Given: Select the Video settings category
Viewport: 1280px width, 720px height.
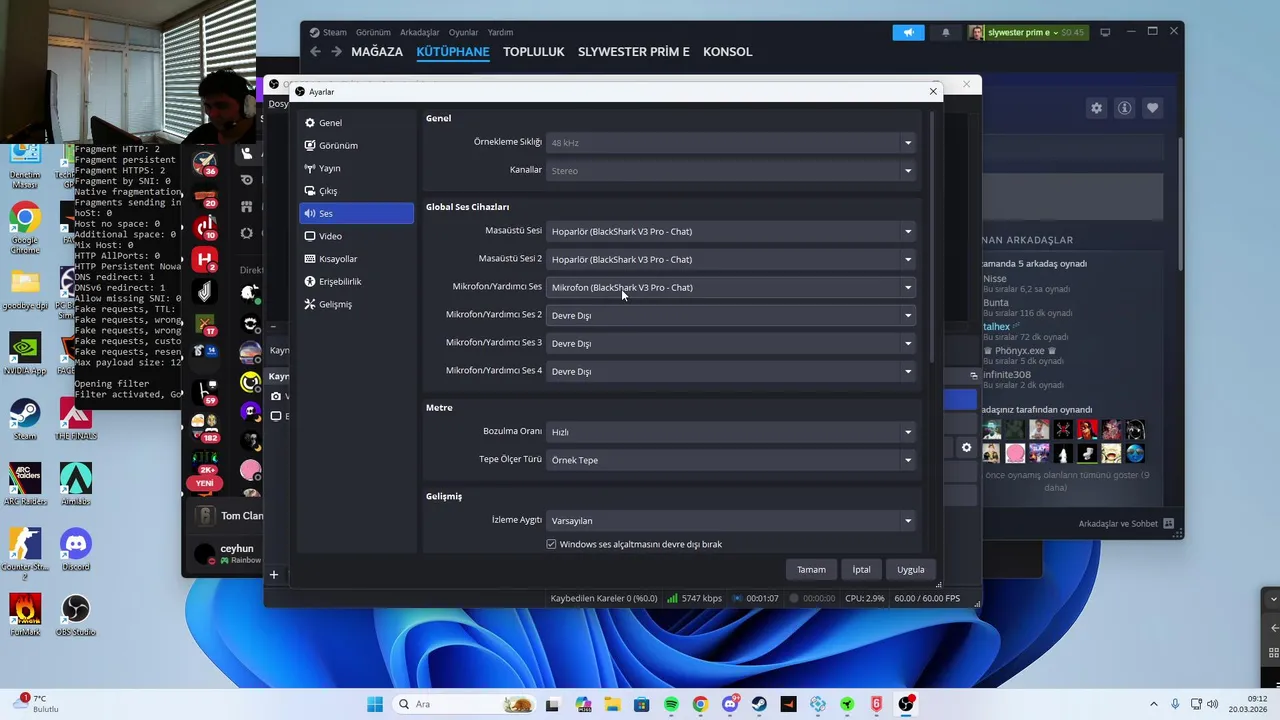Looking at the screenshot, I should click(356, 236).
